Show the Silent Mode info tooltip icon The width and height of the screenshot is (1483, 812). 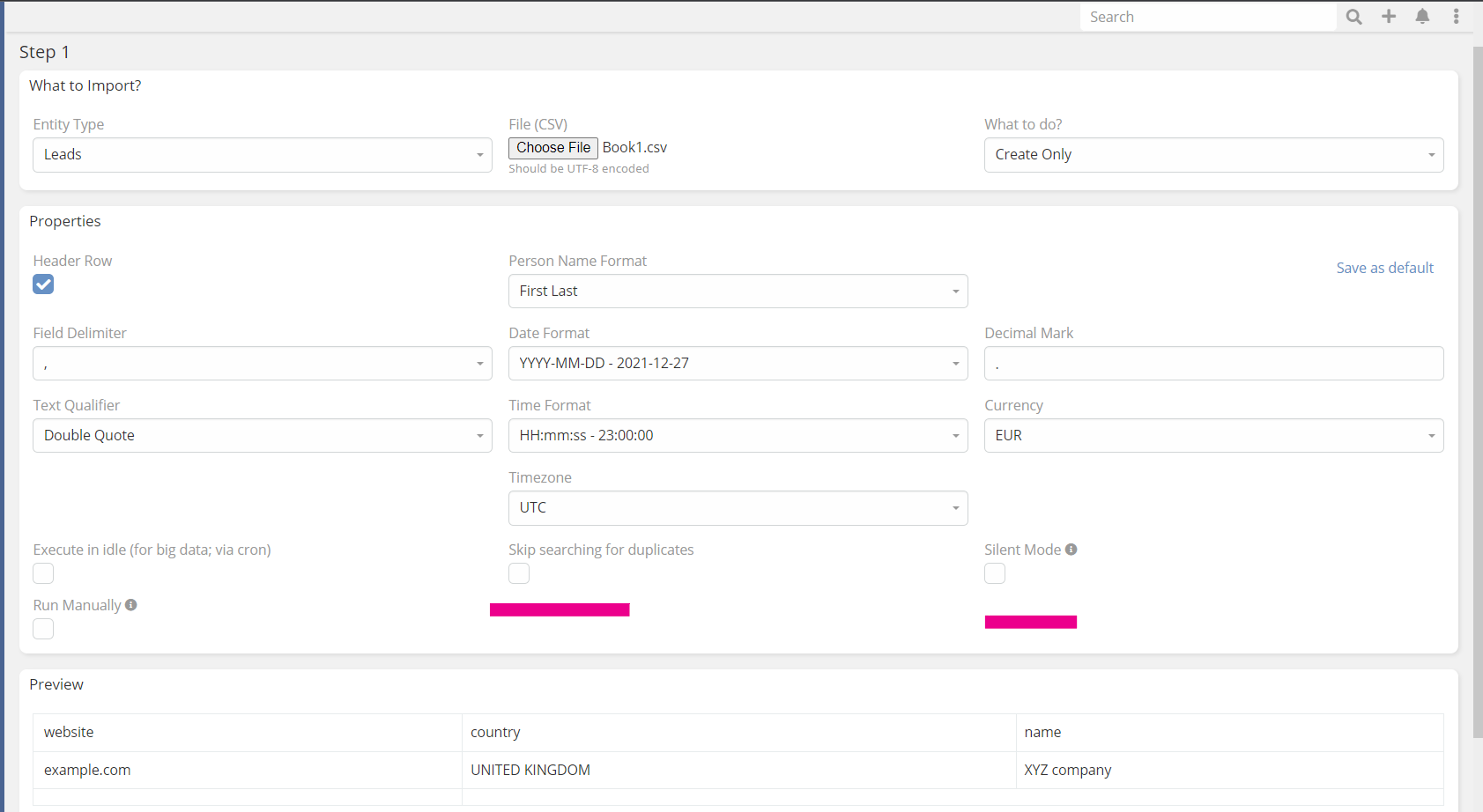1071,550
